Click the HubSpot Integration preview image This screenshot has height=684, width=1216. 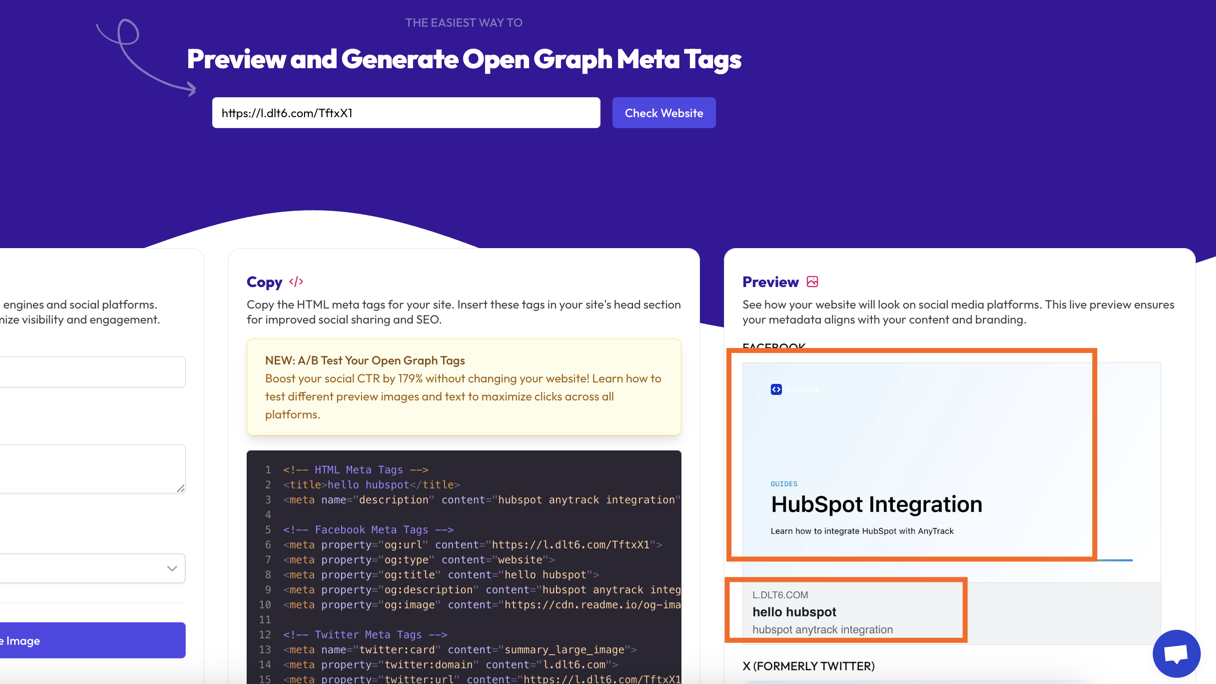click(951, 472)
